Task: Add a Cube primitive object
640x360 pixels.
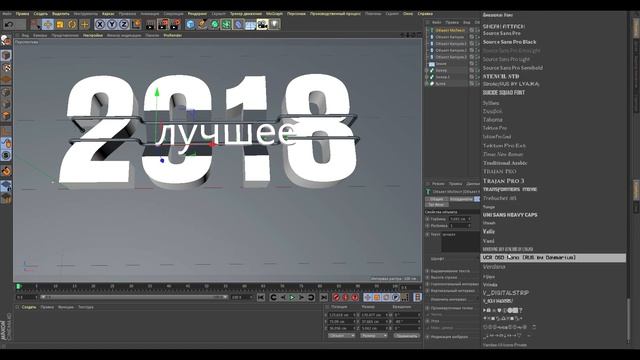Action: 190,24
